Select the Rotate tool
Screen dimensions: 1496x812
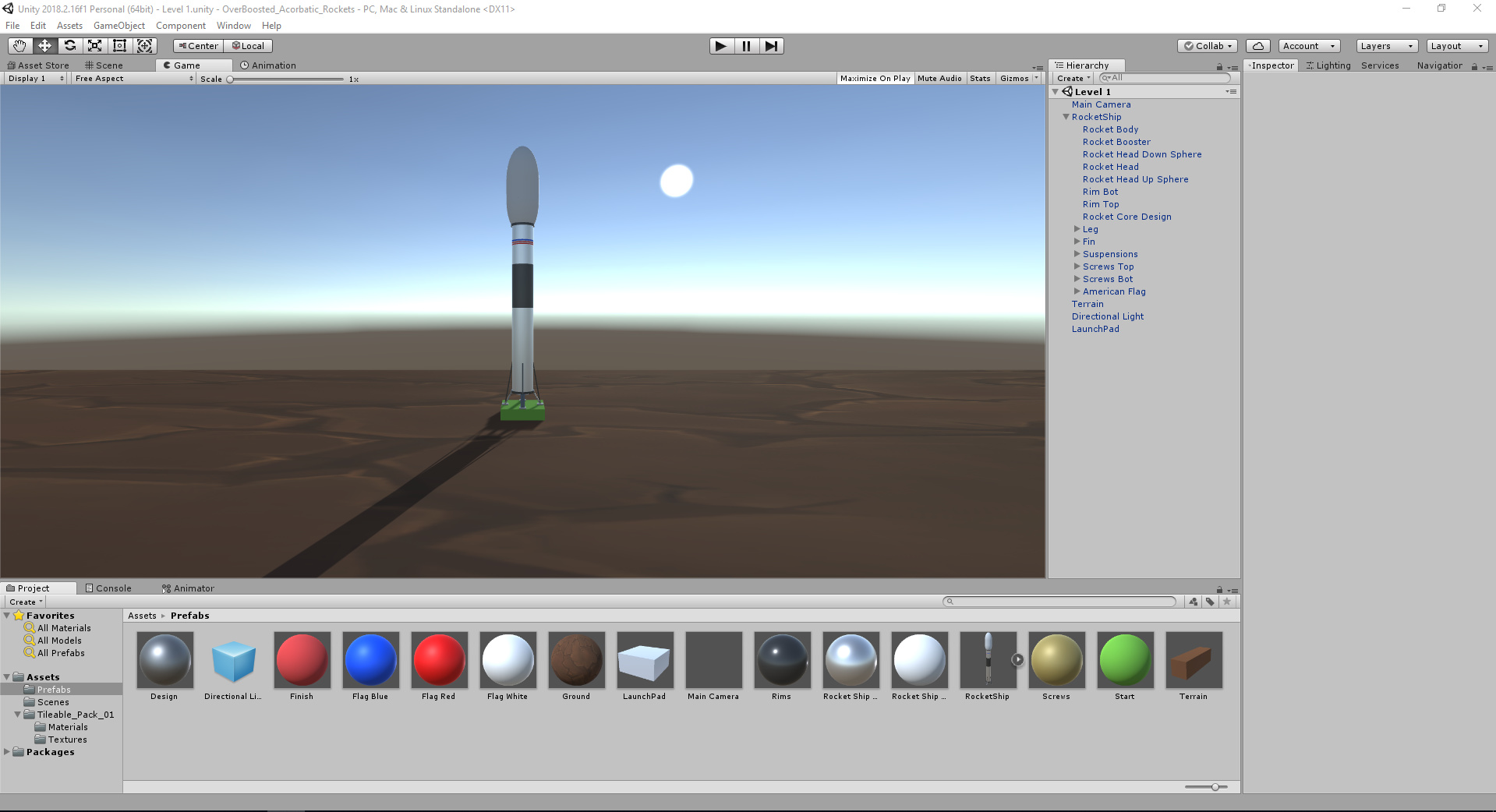(x=69, y=46)
